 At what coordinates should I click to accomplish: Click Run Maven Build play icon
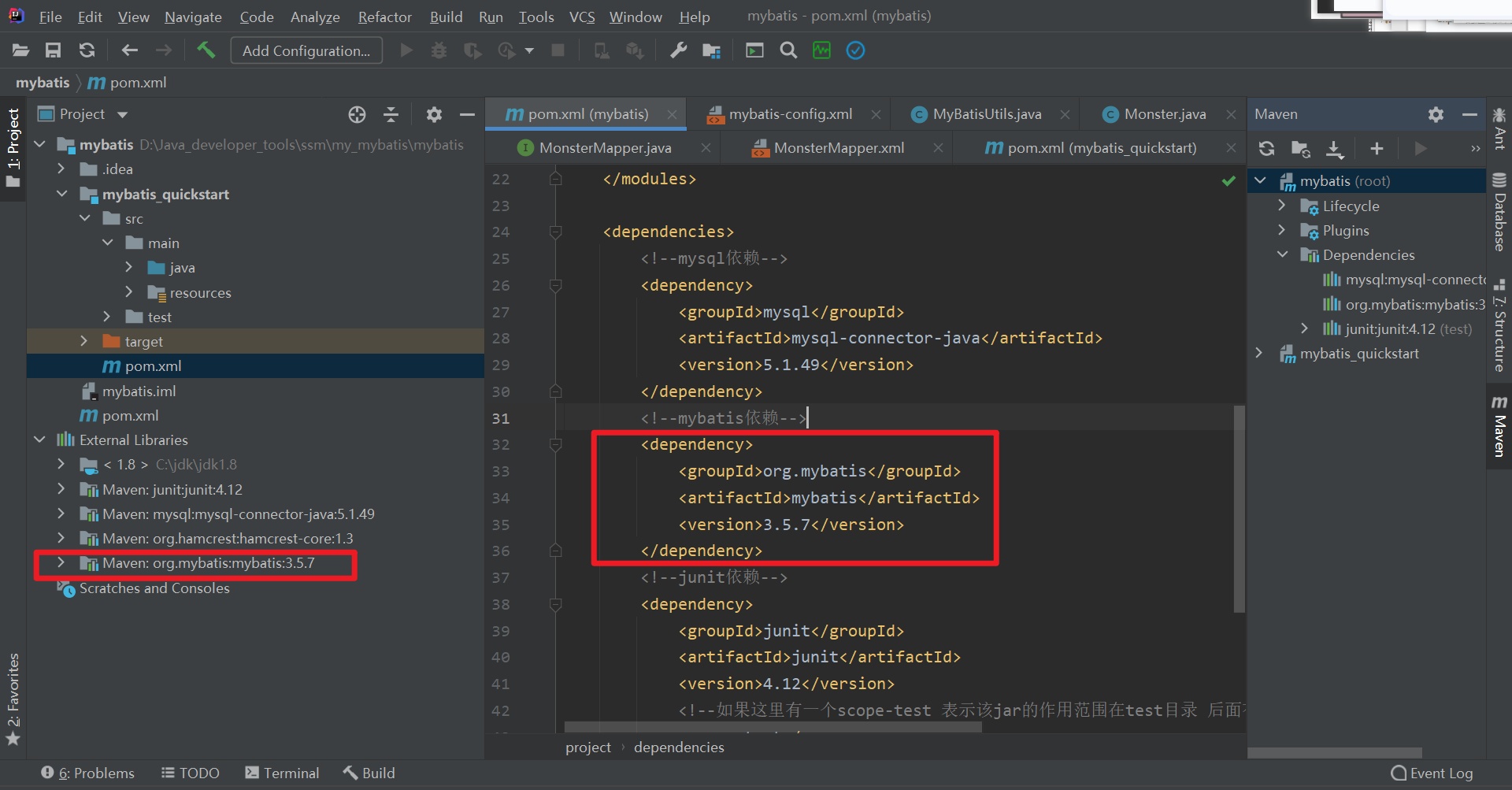coord(1420,148)
